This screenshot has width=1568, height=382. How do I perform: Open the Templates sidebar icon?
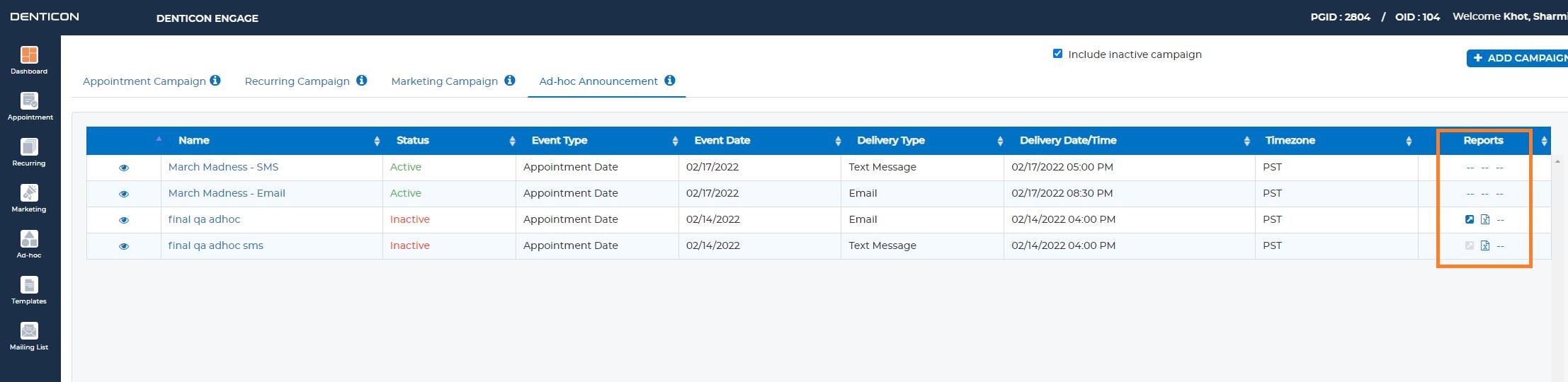(x=29, y=285)
